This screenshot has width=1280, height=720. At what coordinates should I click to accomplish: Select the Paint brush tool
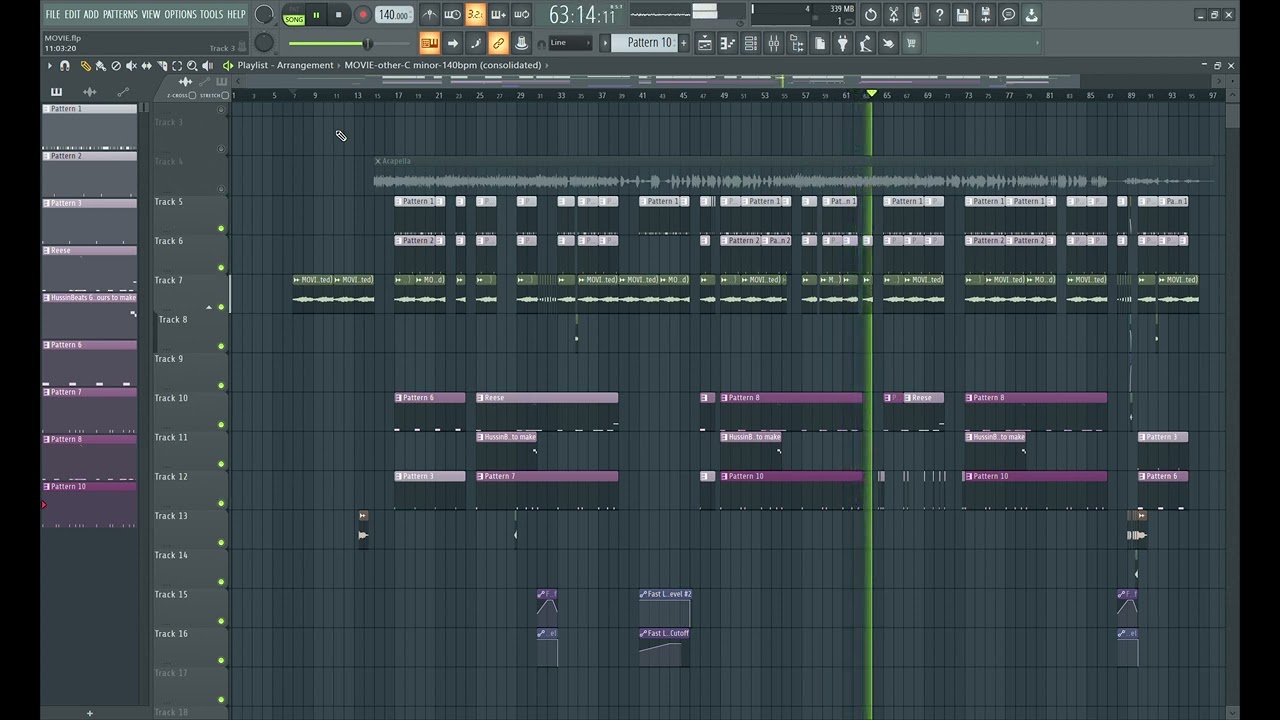click(x=101, y=65)
